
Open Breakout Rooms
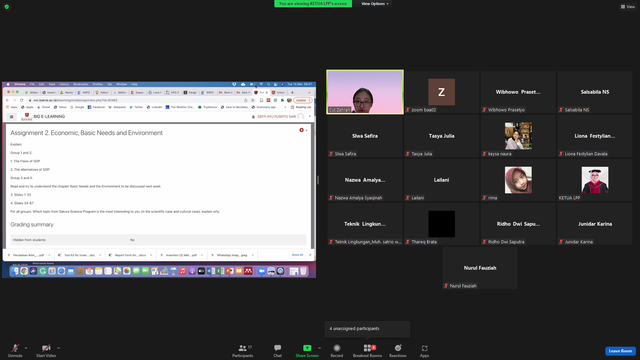point(367,351)
